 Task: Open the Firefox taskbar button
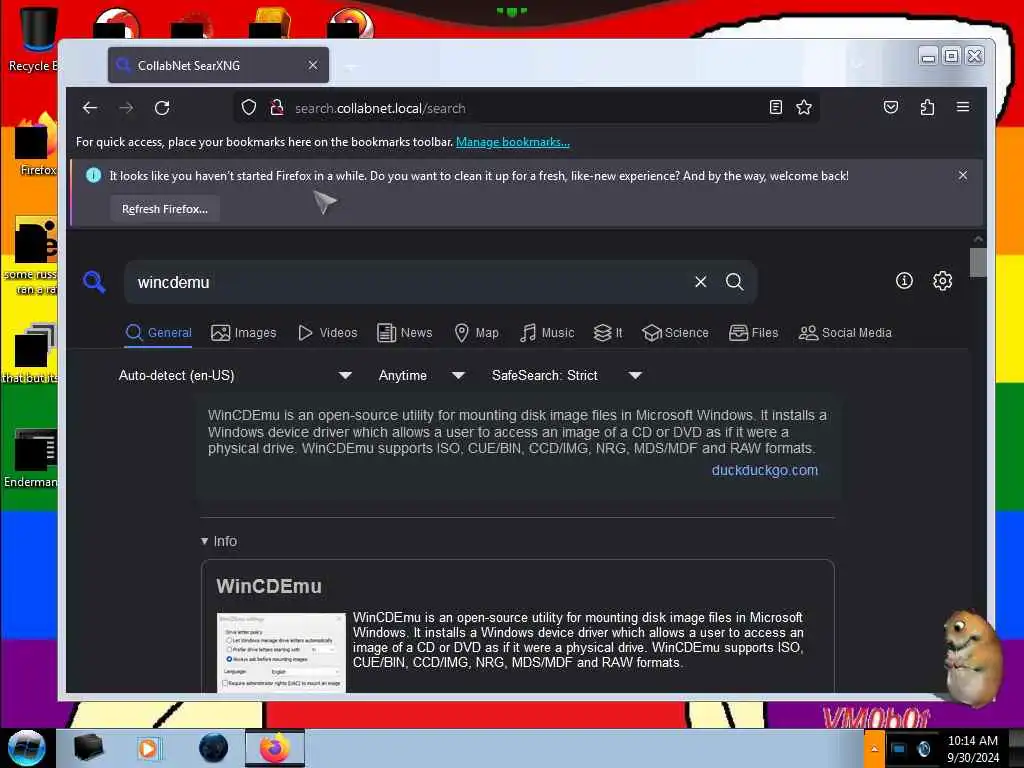275,748
